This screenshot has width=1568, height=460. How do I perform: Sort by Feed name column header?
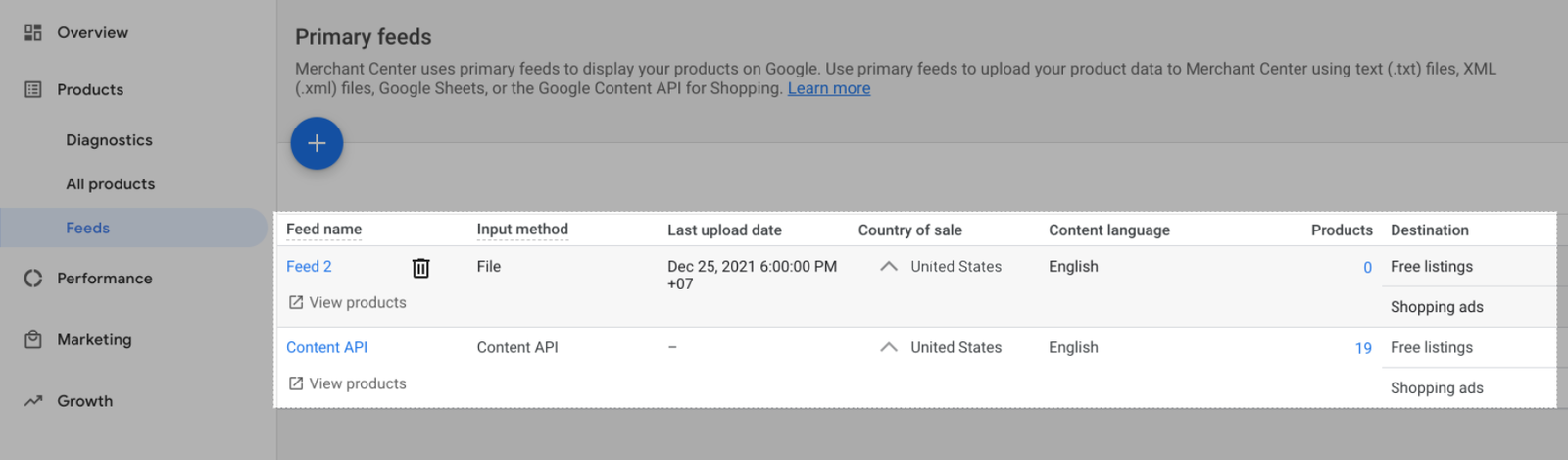[323, 230]
